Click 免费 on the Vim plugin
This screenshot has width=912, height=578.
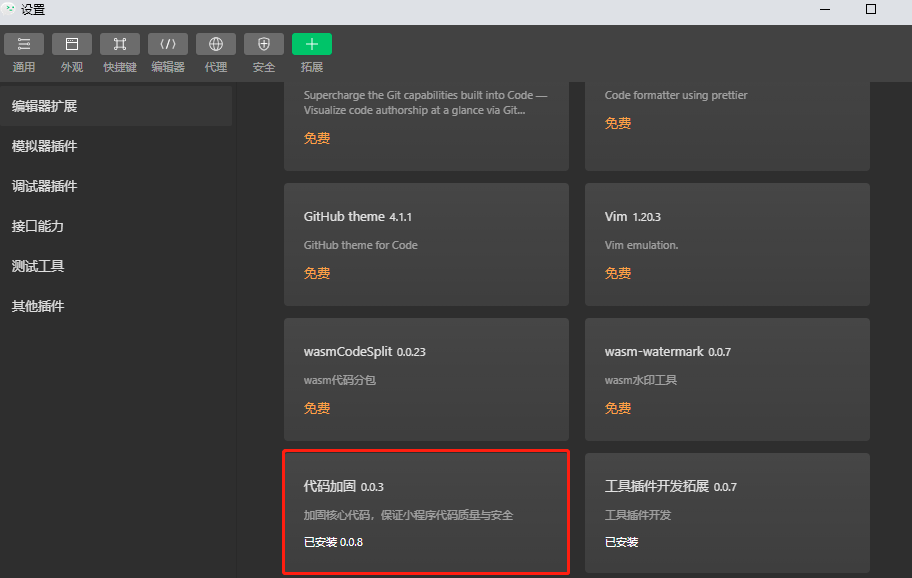[x=617, y=273]
